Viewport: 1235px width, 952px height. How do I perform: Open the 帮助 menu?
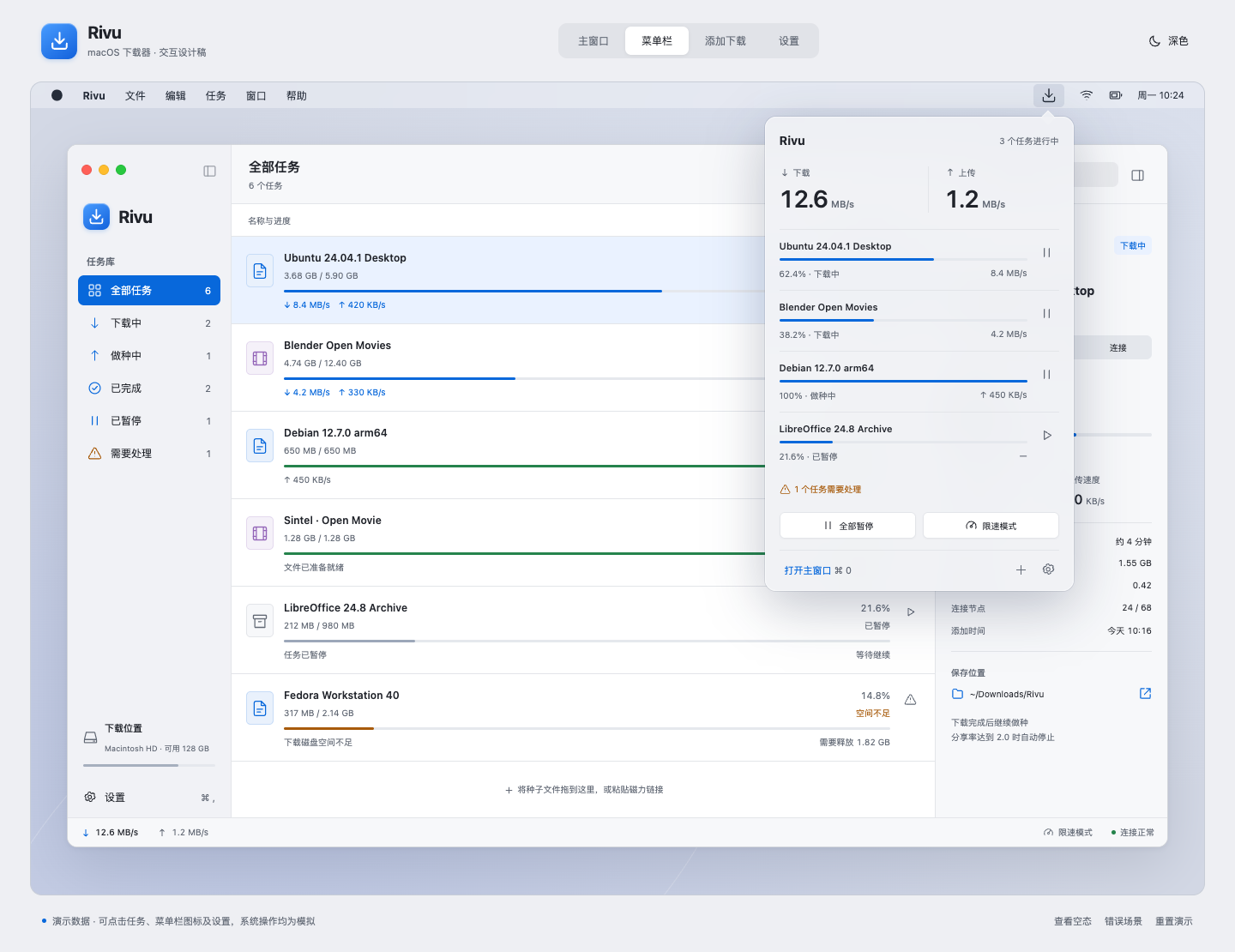coord(297,96)
